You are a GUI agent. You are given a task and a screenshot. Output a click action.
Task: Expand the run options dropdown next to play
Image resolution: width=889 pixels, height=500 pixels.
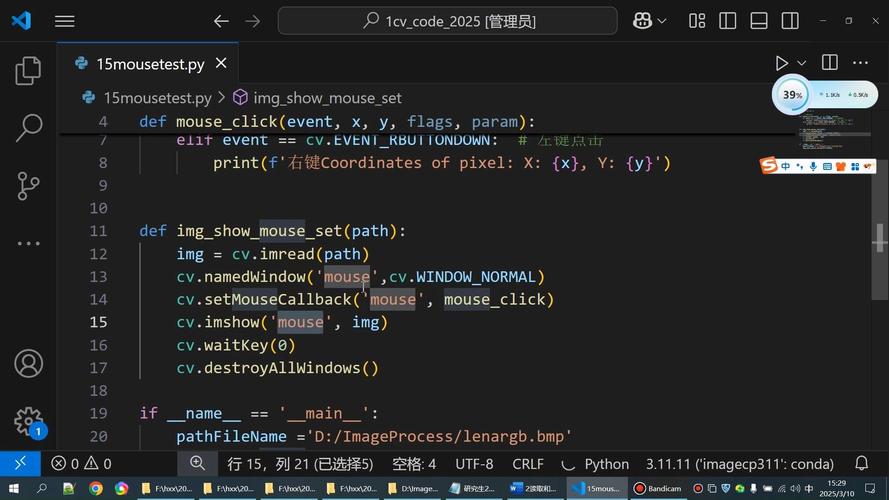pyautogui.click(x=801, y=63)
